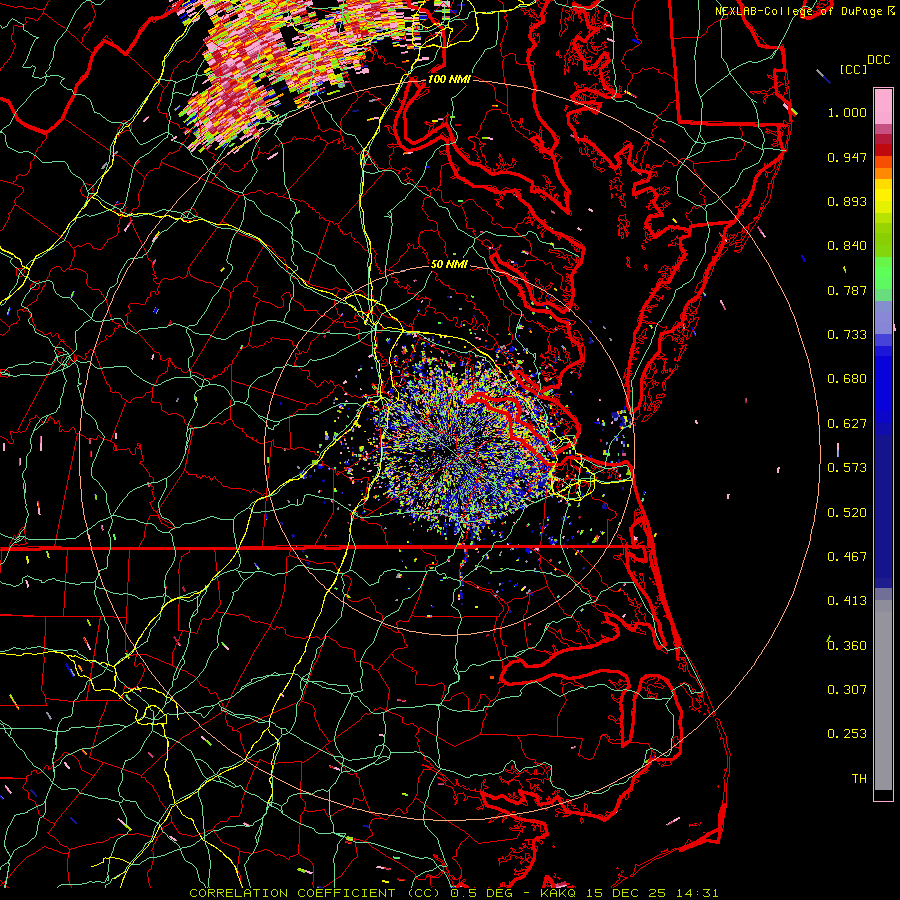The image size is (900, 900).
Task: Click the 0.893 legend value
Action: point(847,201)
